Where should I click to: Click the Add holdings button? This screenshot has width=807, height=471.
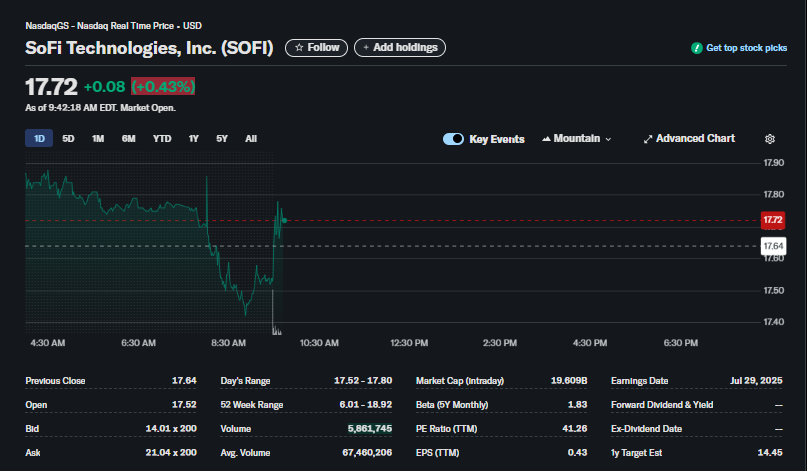400,47
